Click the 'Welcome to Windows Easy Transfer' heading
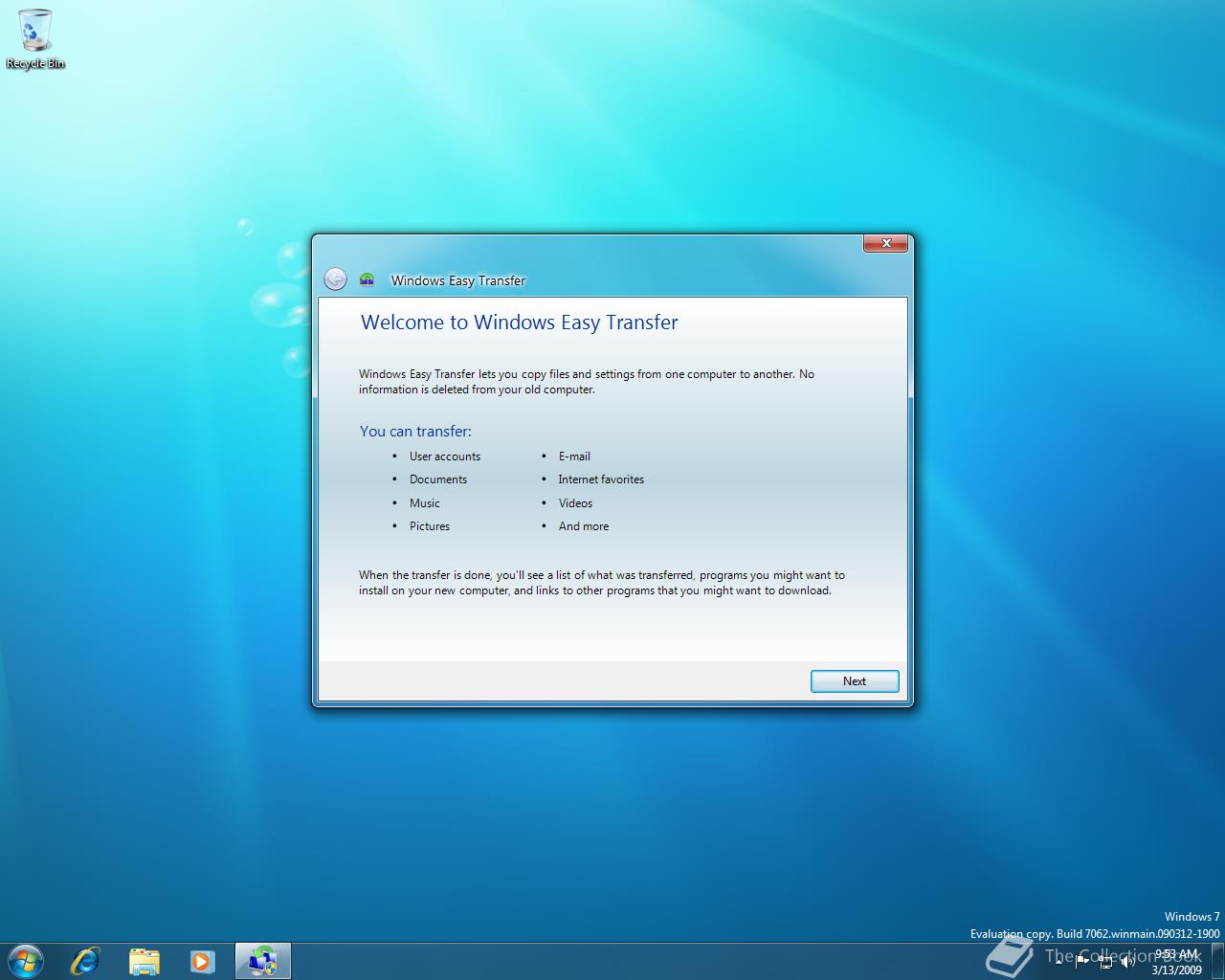Image resolution: width=1225 pixels, height=980 pixels. click(x=519, y=323)
